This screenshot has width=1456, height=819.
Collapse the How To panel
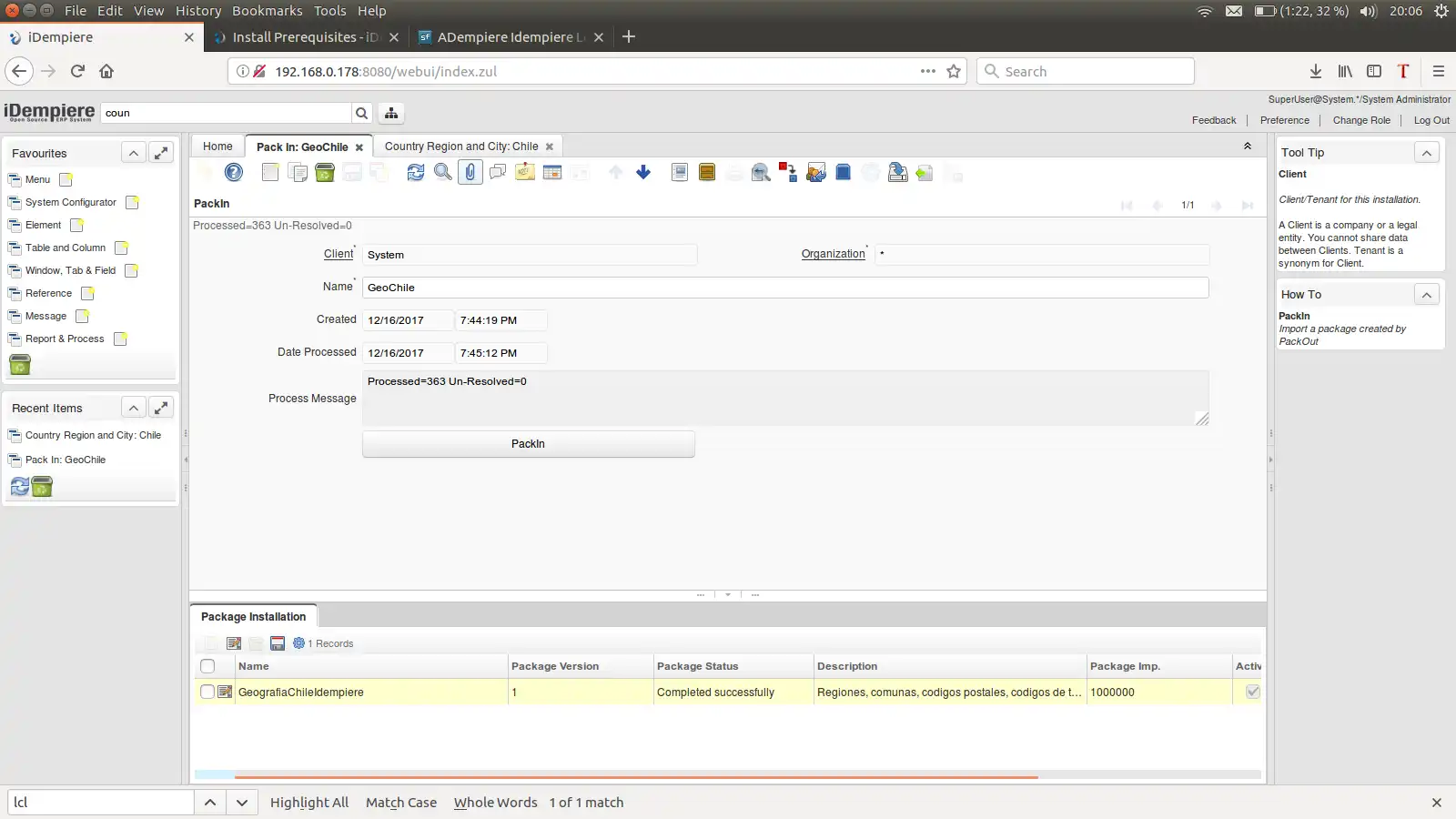(1427, 294)
